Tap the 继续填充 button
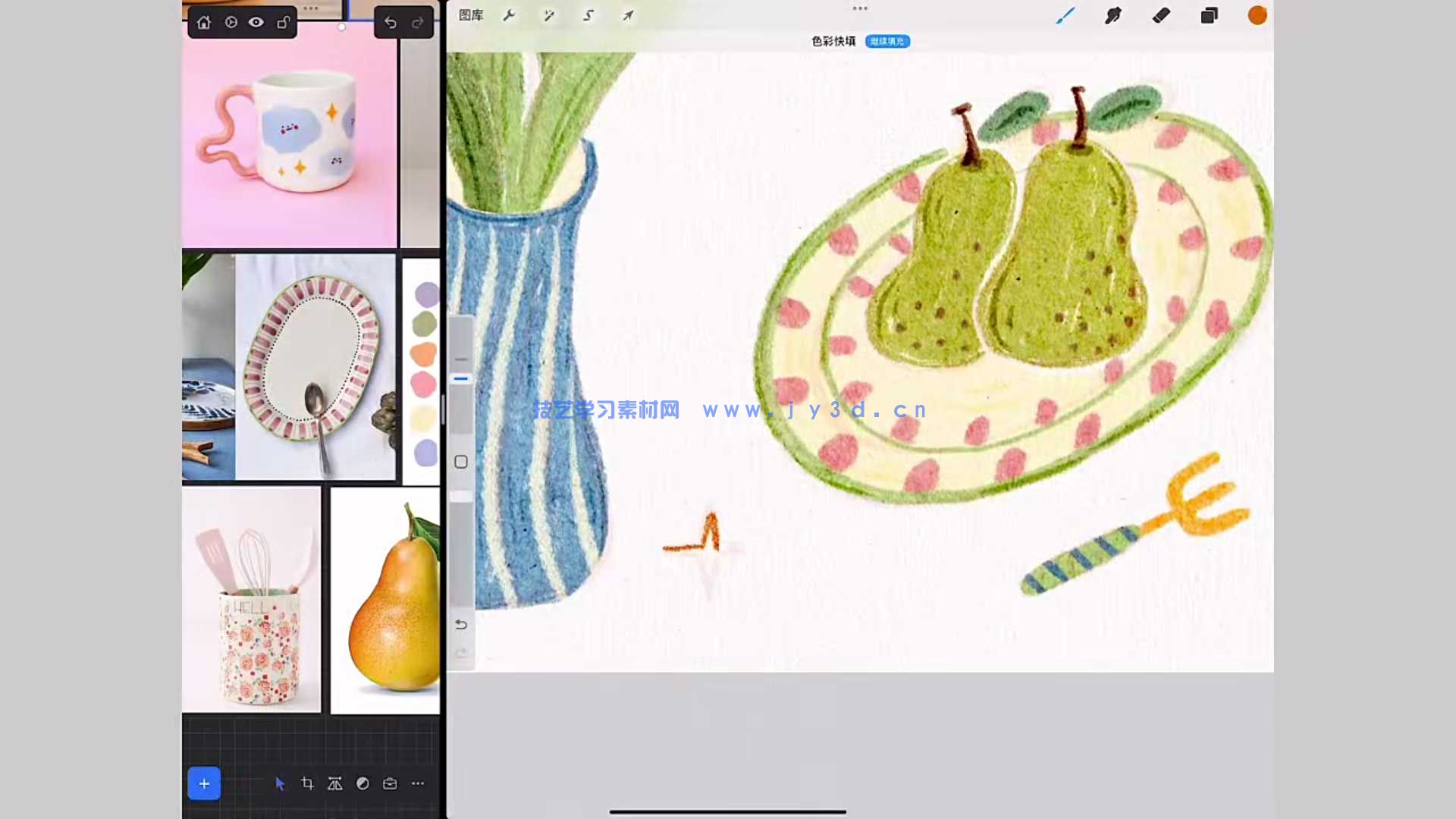 887,42
